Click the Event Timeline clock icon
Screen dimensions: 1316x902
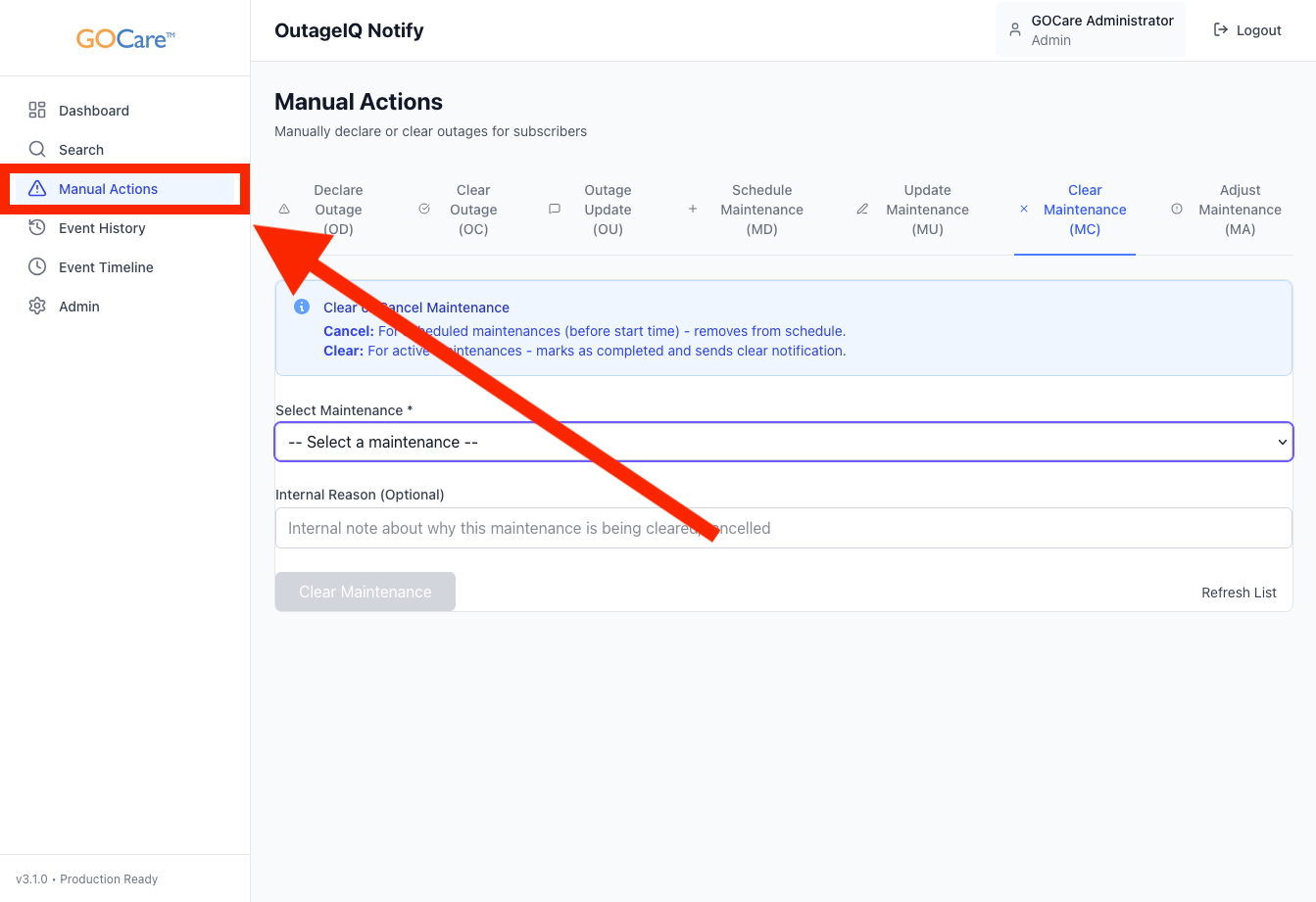point(37,267)
